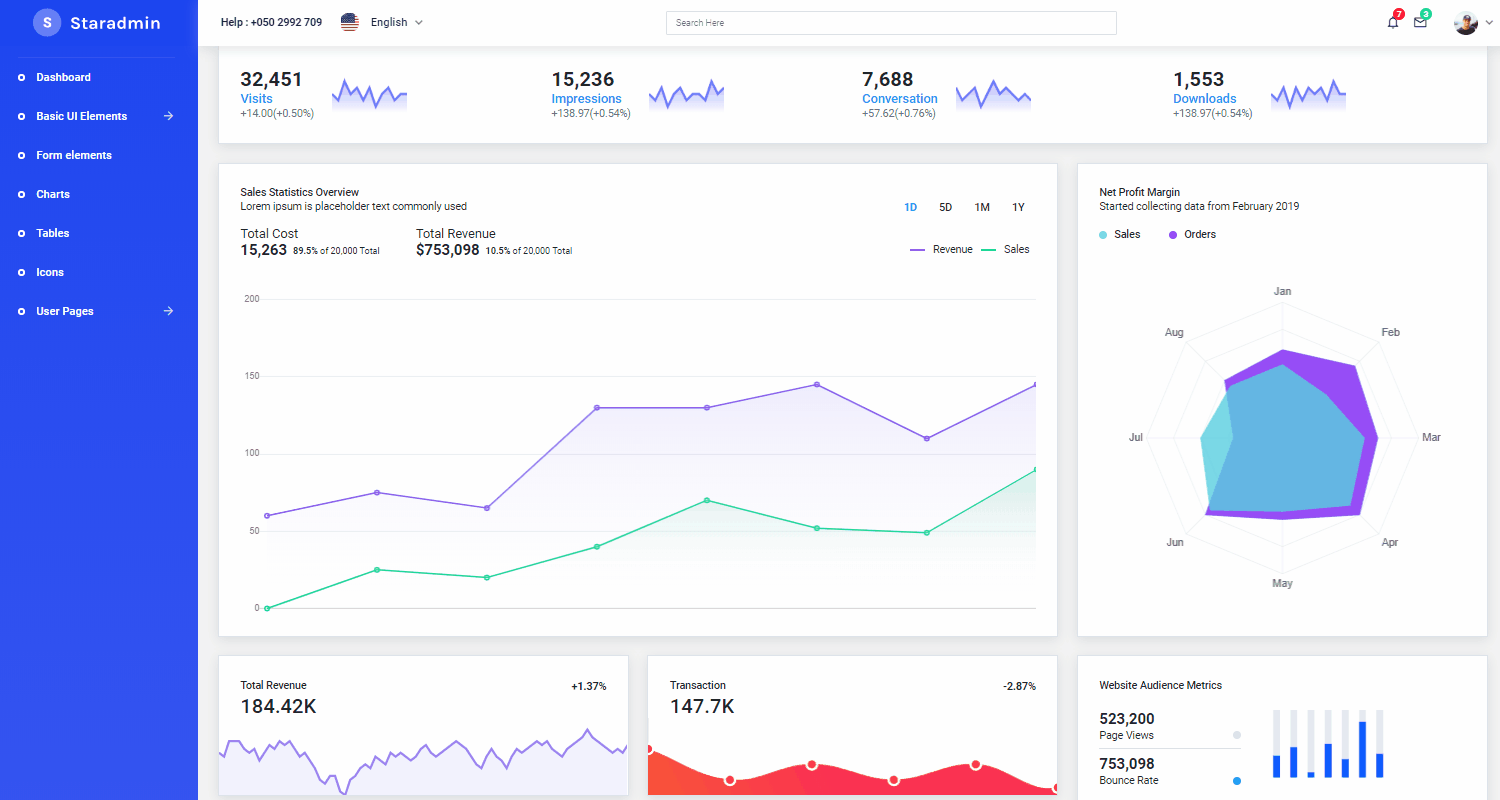Switch to the 1M time range tab

pyautogui.click(x=981, y=207)
